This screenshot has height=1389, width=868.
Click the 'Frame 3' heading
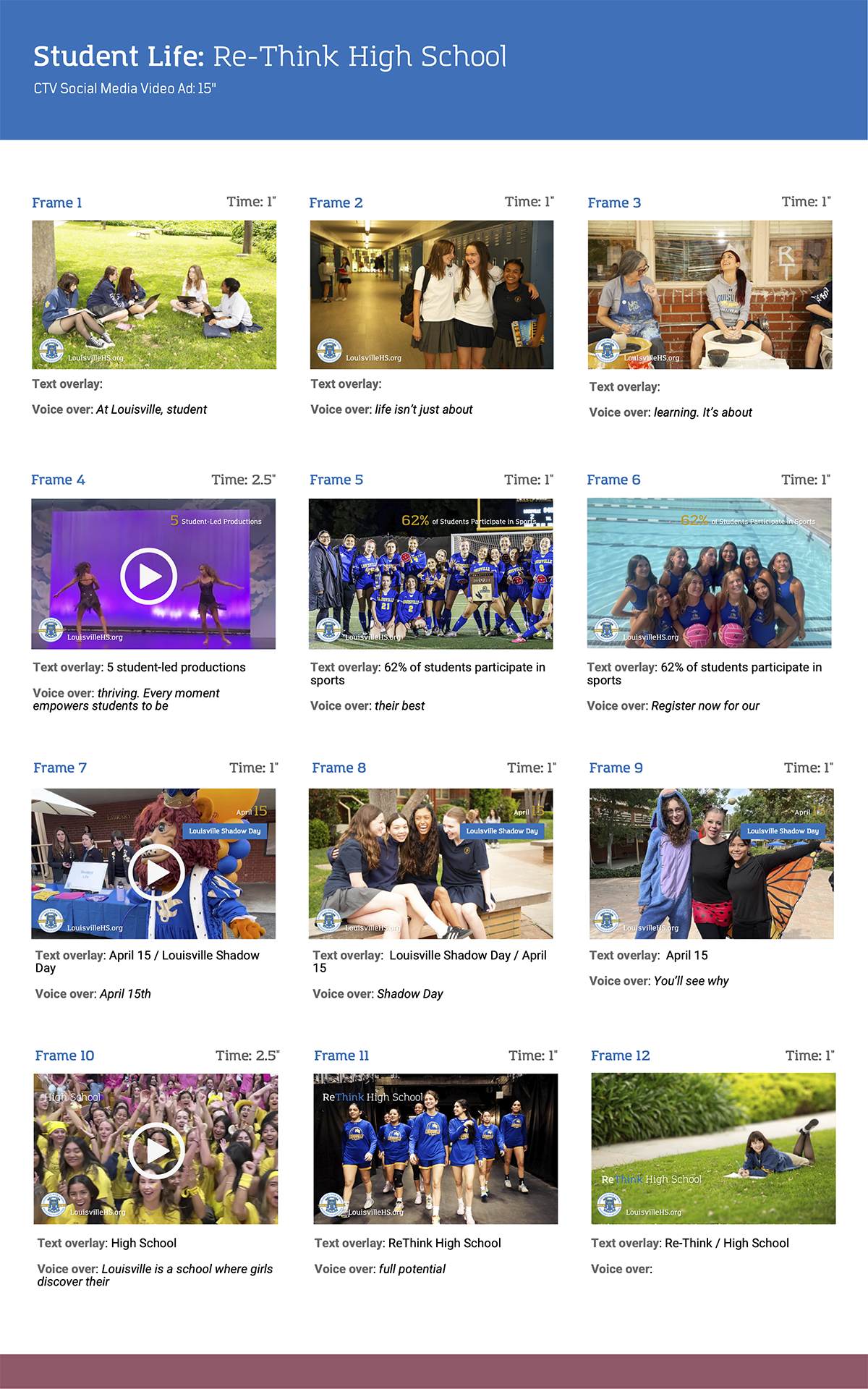point(614,203)
